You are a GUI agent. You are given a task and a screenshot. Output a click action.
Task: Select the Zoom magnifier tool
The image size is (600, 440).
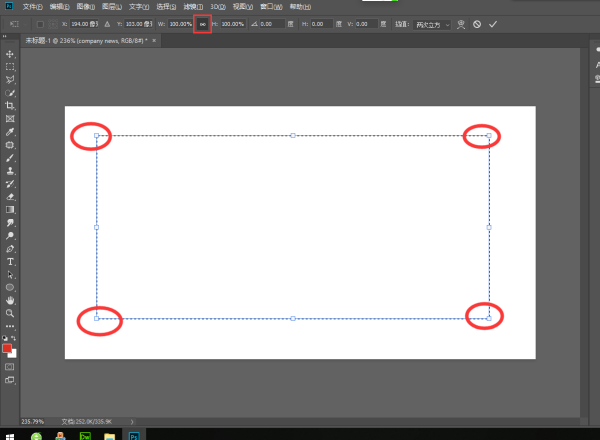10,313
